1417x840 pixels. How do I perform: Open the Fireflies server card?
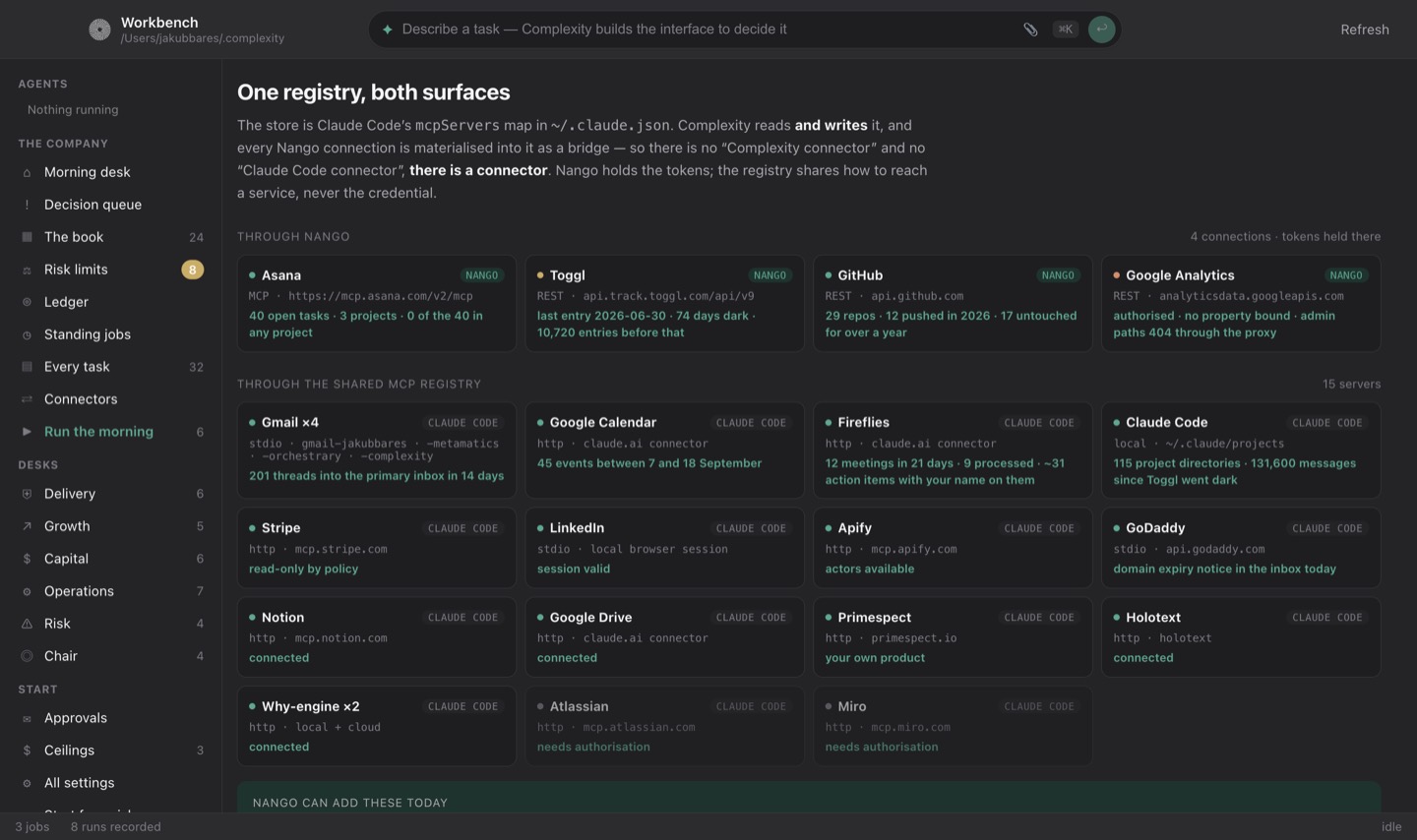click(x=953, y=450)
